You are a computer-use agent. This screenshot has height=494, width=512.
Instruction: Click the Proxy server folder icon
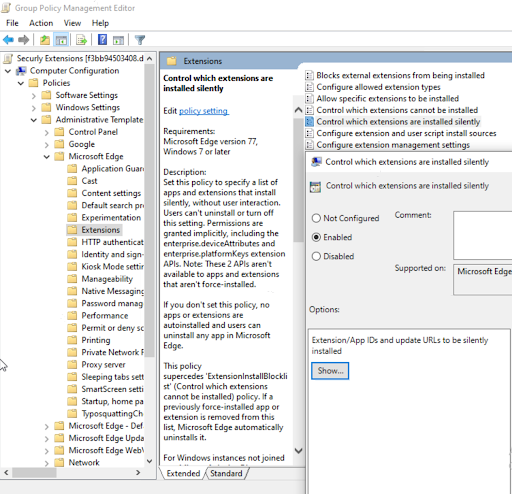pyautogui.click(x=72, y=364)
